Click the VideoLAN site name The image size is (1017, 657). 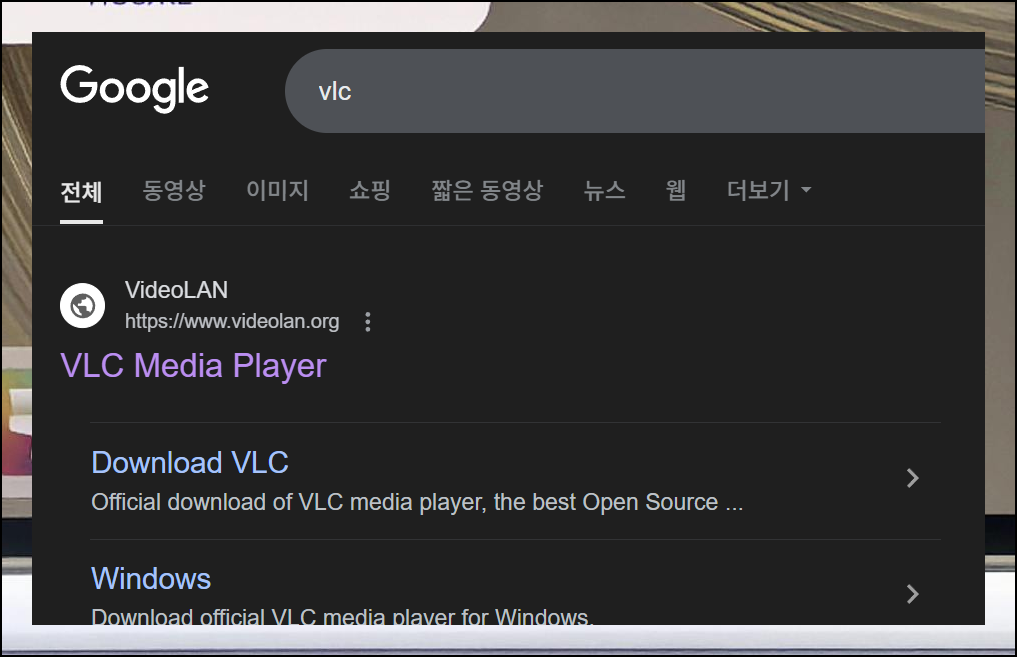click(x=176, y=290)
